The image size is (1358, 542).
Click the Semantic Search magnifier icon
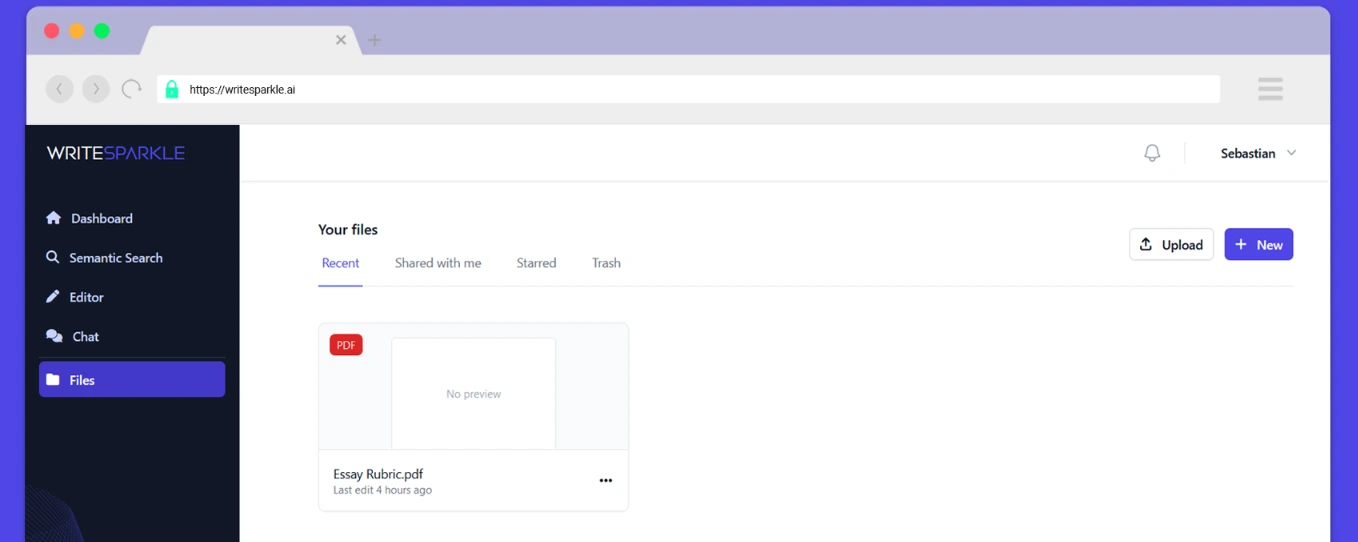tap(53, 257)
